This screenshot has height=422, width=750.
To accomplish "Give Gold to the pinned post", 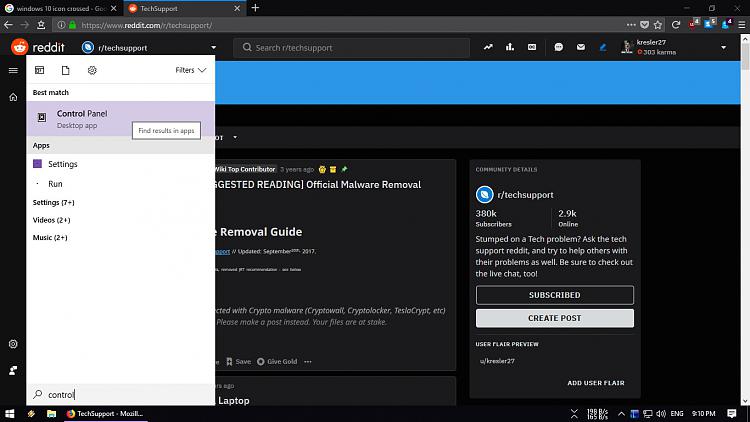I will tap(277, 362).
